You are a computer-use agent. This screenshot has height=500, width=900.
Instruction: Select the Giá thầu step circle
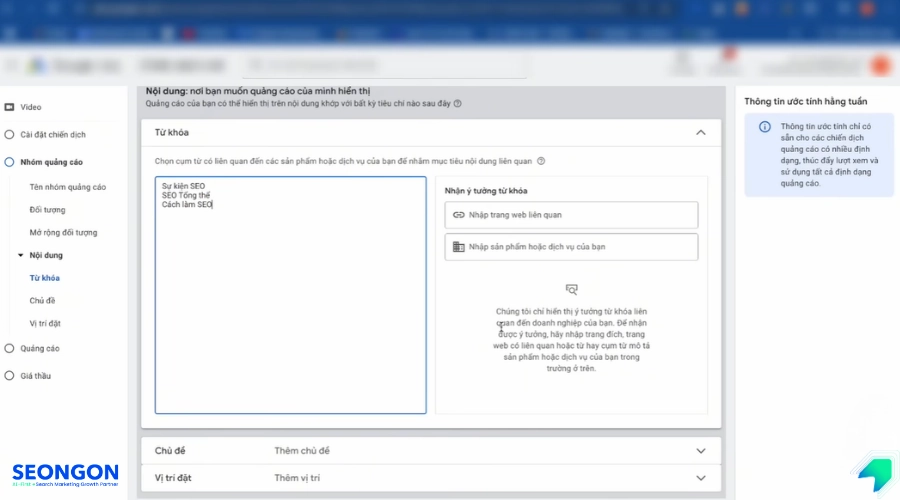pyautogui.click(x=9, y=376)
